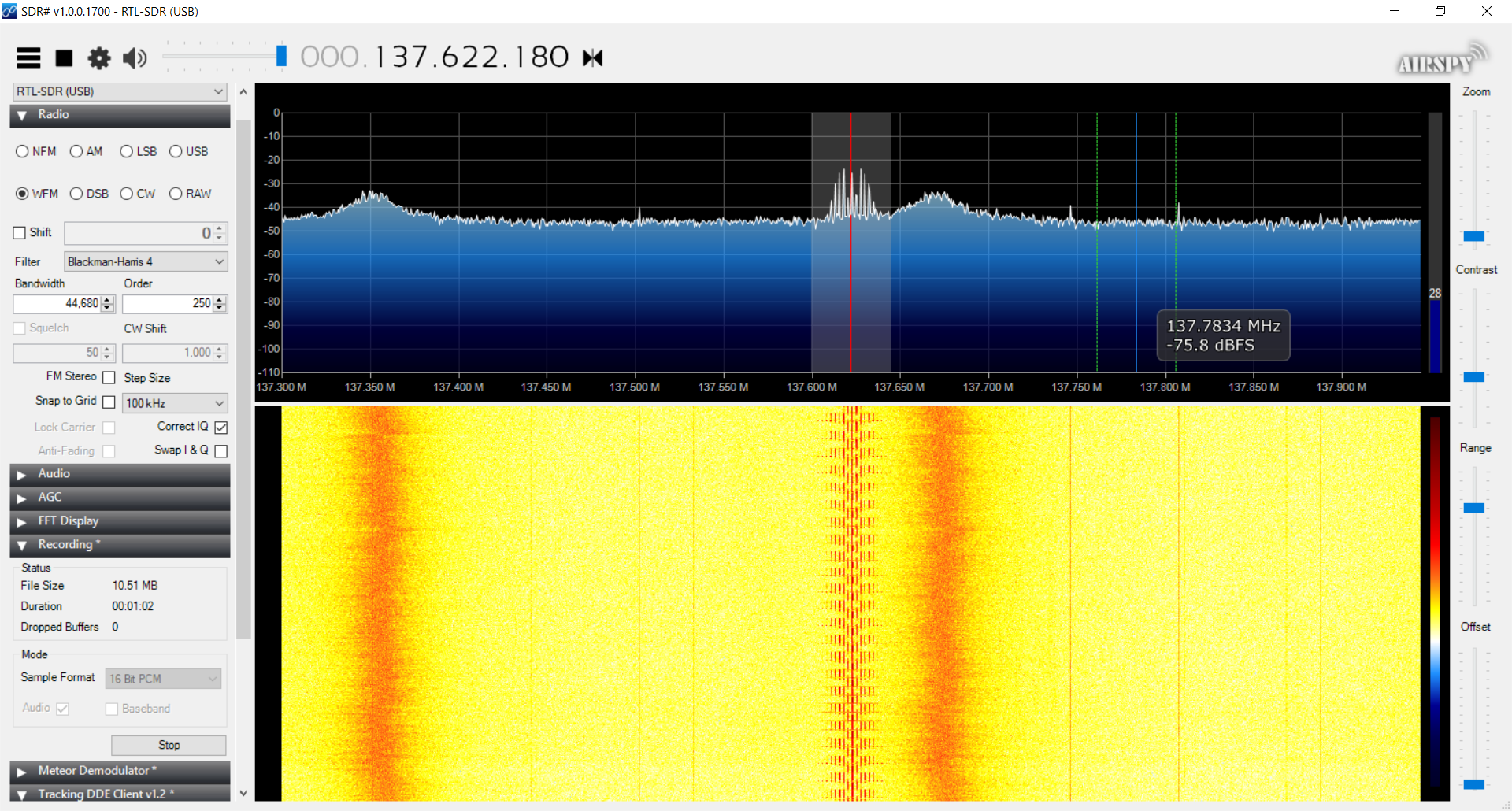Screen dimensions: 1512x811
Task: Open the hamburger main menu
Action: tap(28, 57)
